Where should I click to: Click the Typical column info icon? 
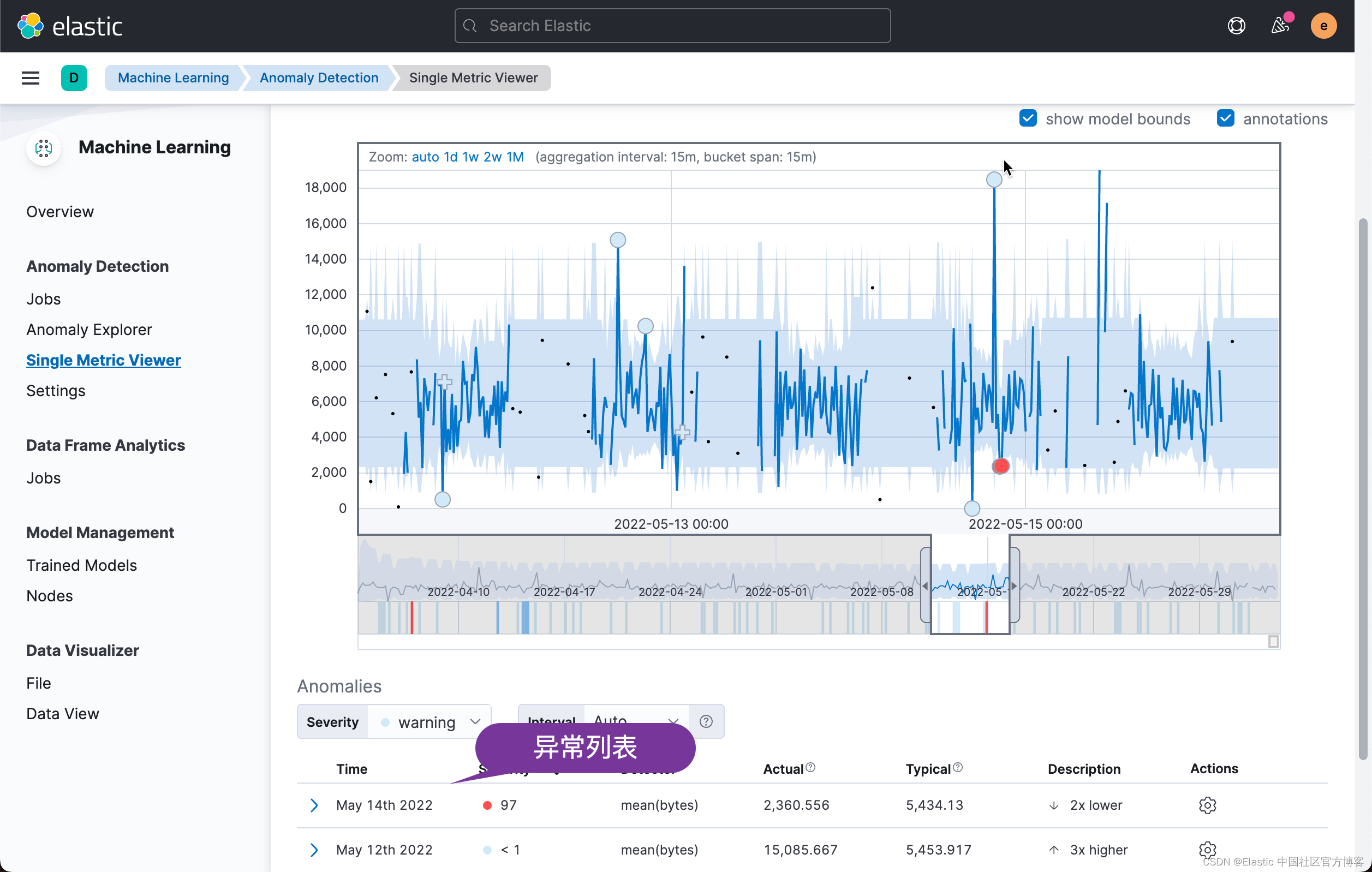click(x=958, y=768)
